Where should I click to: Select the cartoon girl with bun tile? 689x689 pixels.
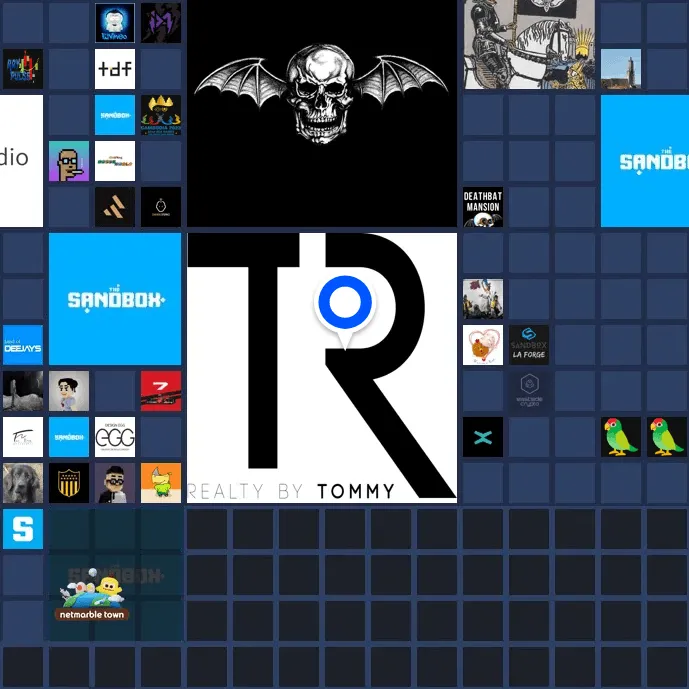pyautogui.click(x=69, y=391)
